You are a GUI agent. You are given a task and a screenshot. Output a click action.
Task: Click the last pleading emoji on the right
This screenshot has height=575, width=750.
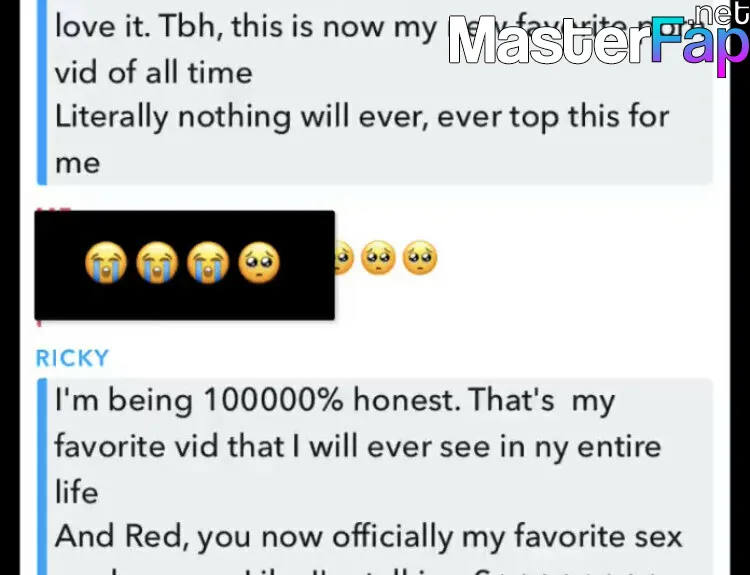click(420, 257)
